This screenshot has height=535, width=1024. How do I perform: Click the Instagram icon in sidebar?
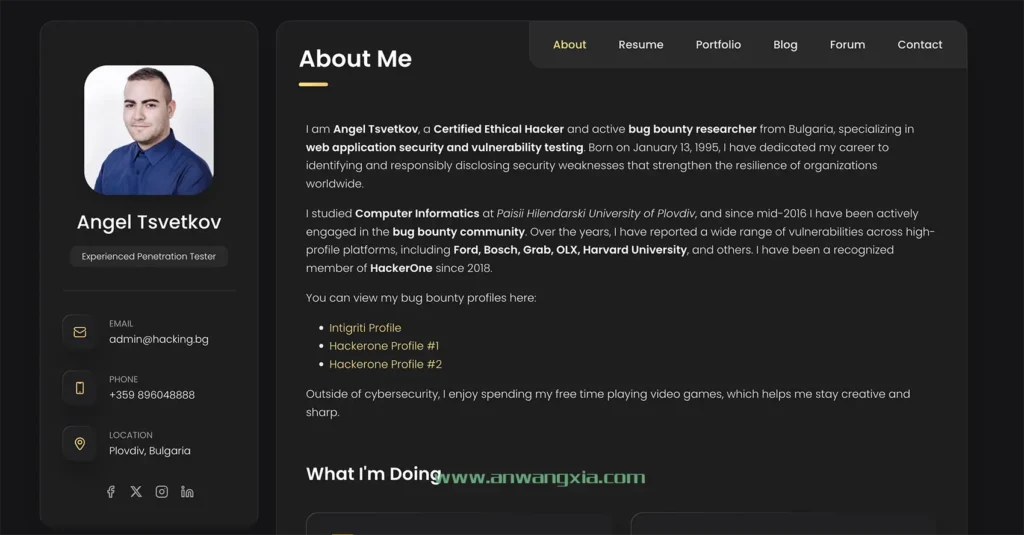[162, 492]
